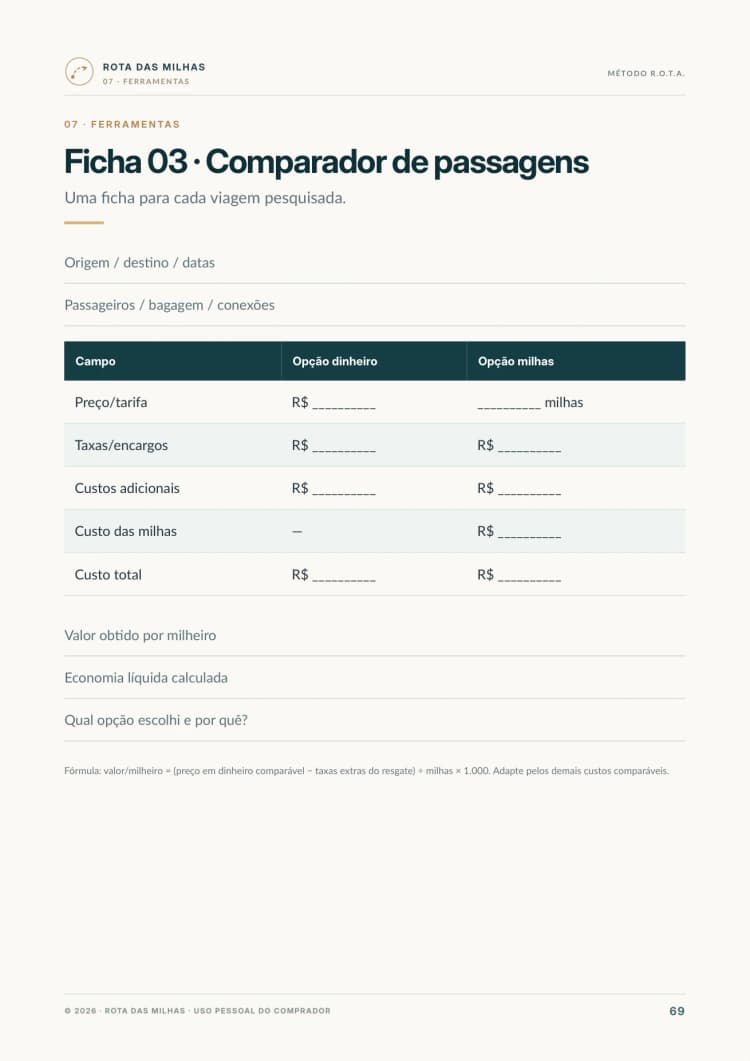The width and height of the screenshot is (750, 1061).
Task: Click the MÉTODO R.O.T.A. header label
Action: coord(646,73)
